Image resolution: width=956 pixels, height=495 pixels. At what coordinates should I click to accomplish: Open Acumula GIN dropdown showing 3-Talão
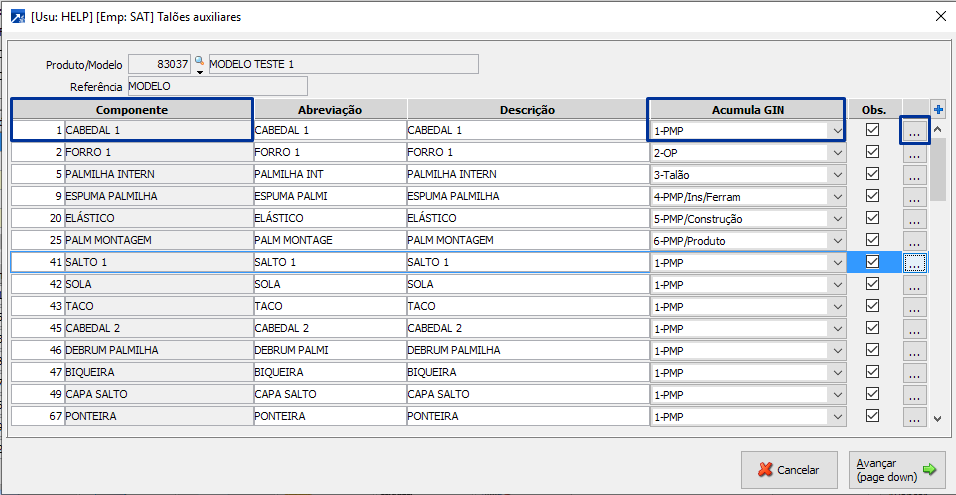coord(836,174)
